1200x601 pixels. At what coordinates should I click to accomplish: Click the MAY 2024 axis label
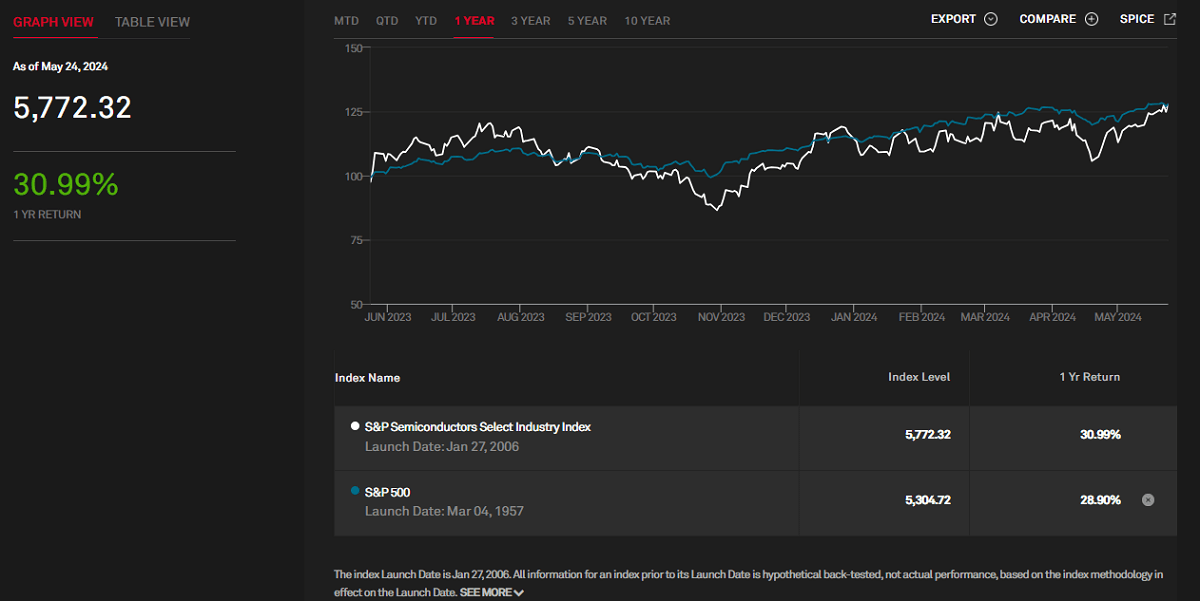click(x=1117, y=317)
